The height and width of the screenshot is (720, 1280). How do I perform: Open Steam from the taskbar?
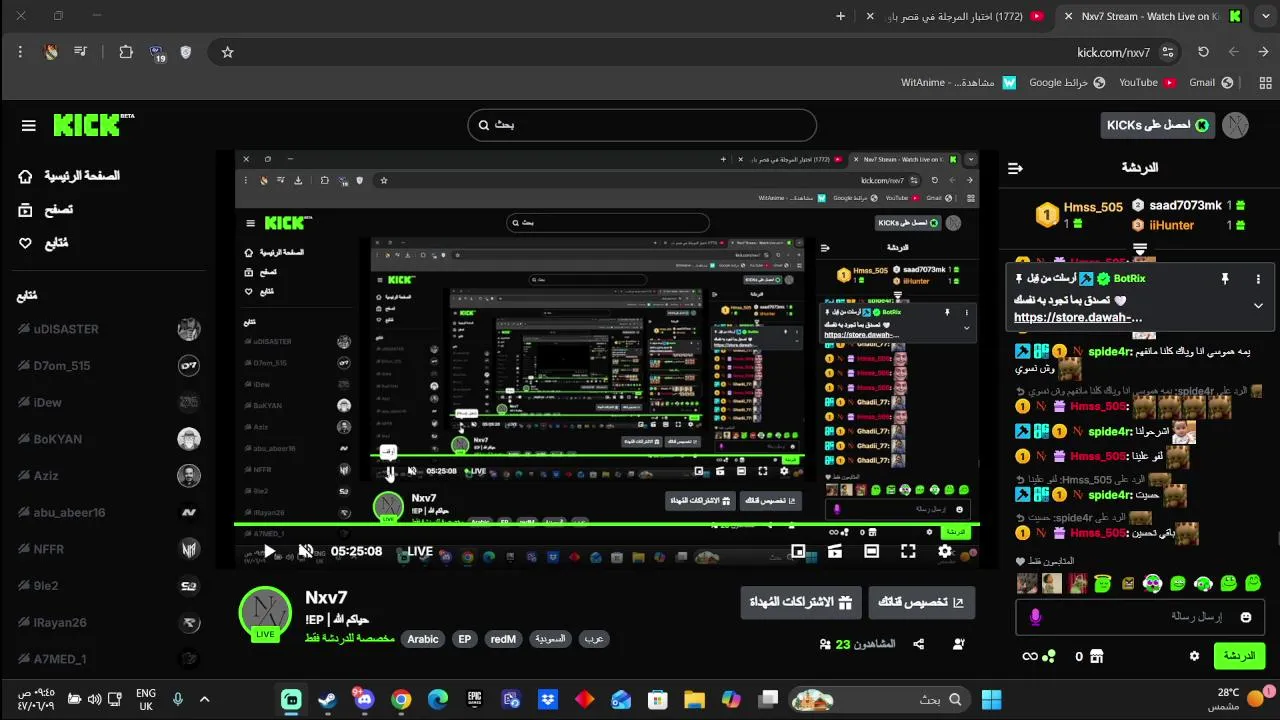327,700
